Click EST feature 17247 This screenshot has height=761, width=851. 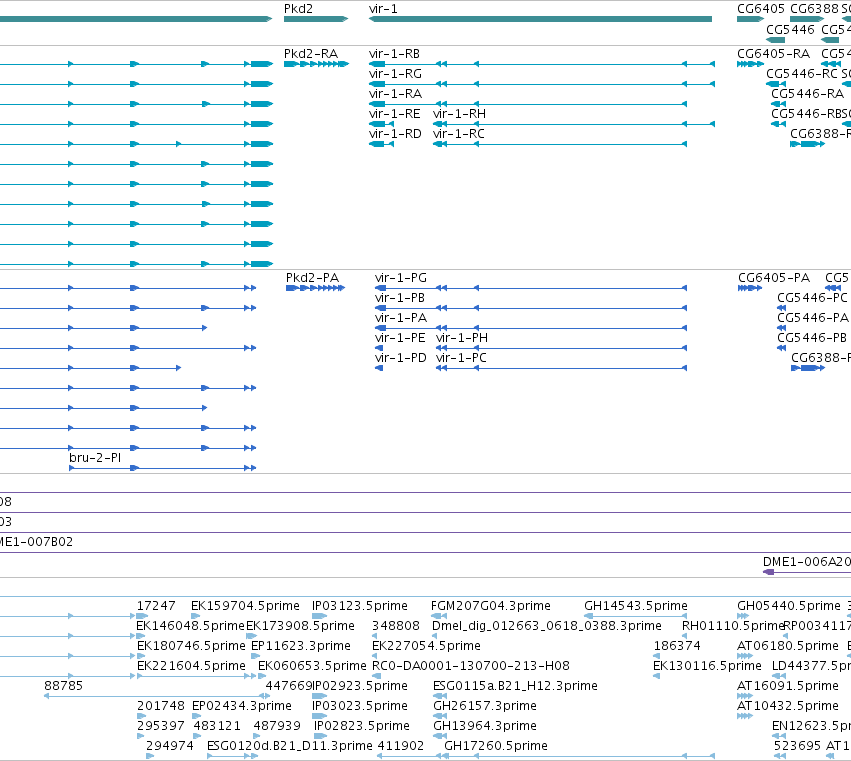pos(156,606)
